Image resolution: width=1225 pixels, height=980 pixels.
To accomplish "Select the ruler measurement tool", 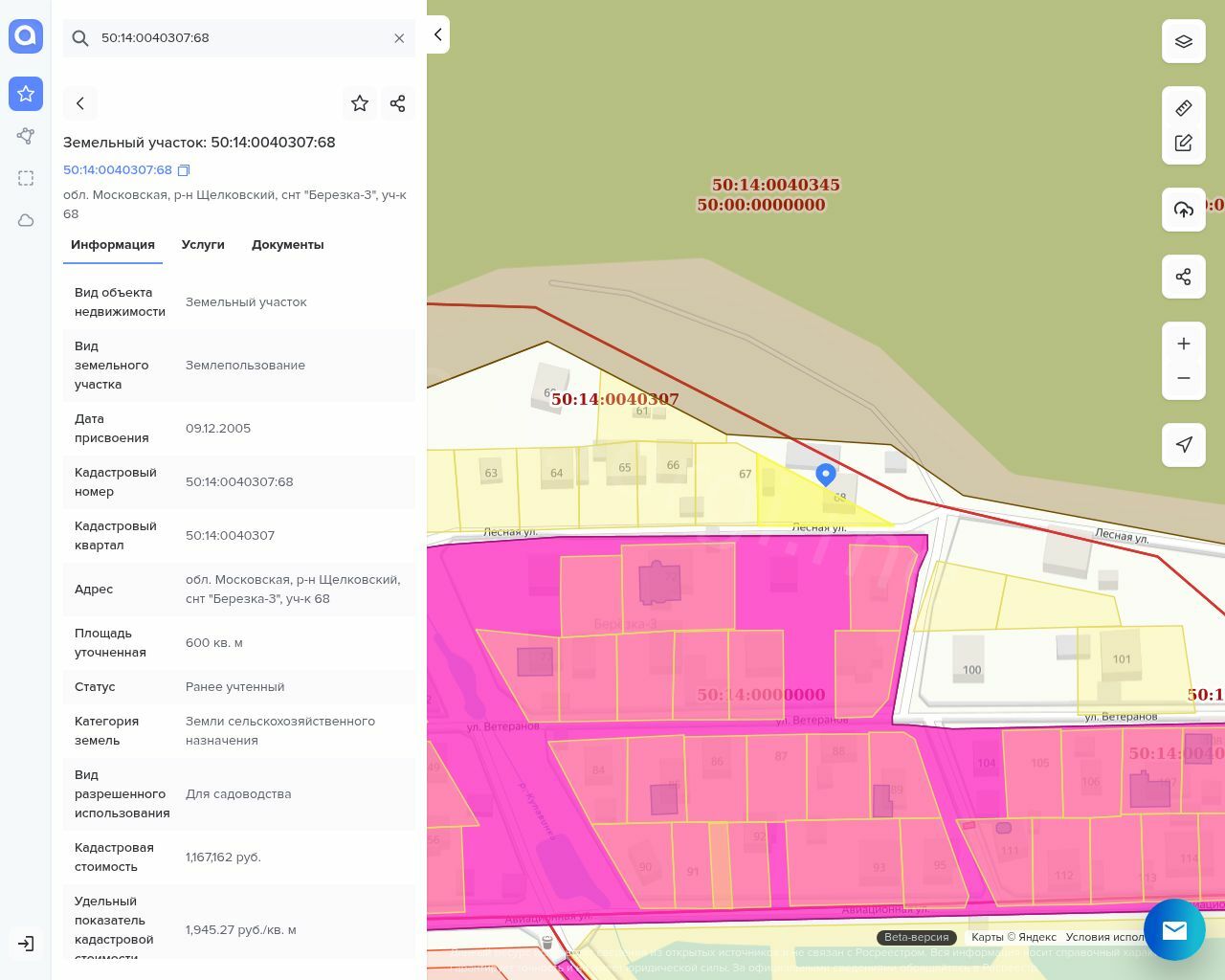I will point(1183,108).
